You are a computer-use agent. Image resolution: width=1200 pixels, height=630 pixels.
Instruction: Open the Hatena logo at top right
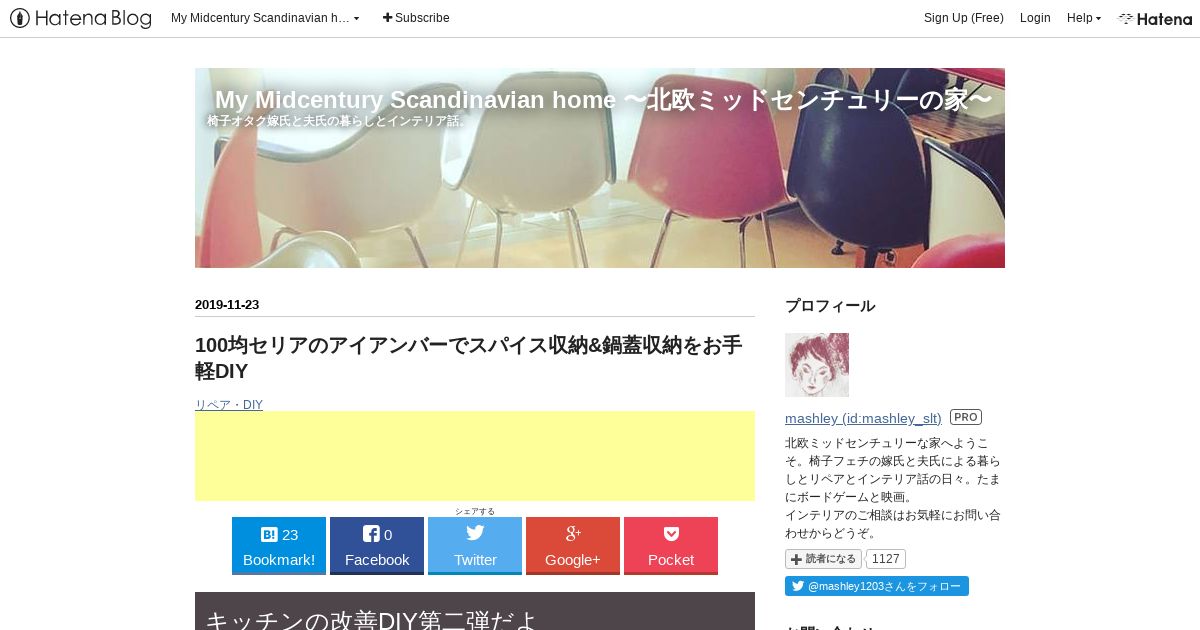pyautogui.click(x=1155, y=18)
